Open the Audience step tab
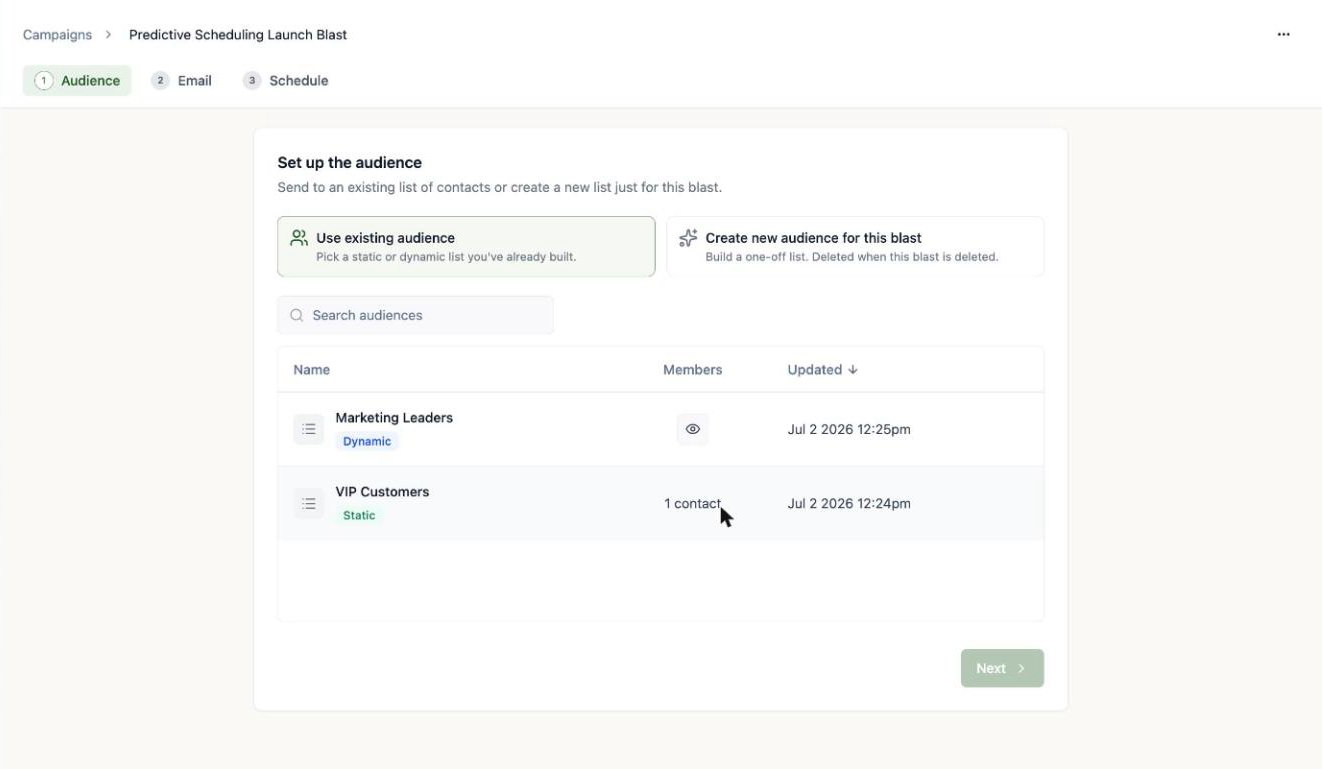1322x769 pixels. (x=77, y=81)
